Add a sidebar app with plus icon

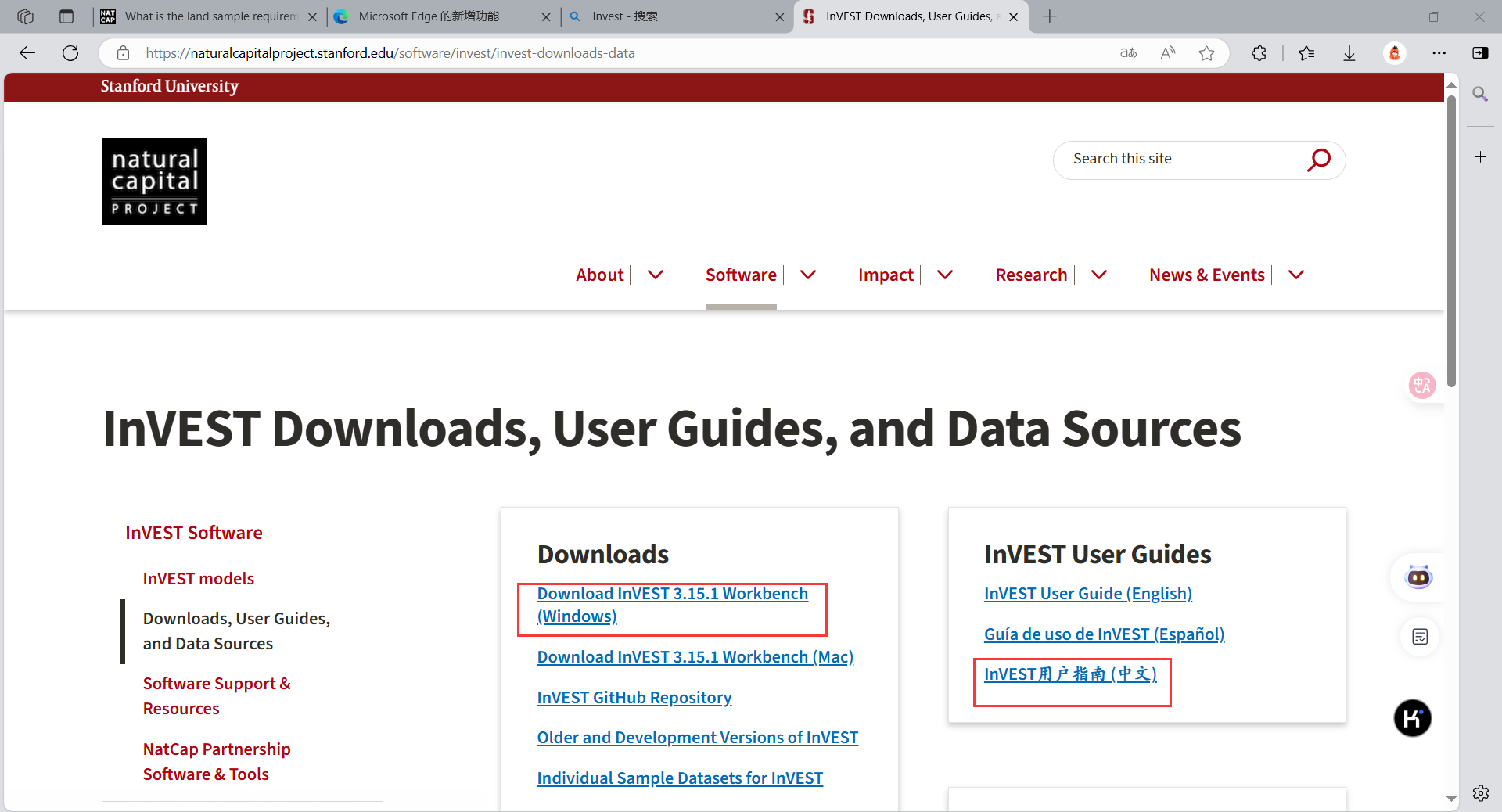1480,157
